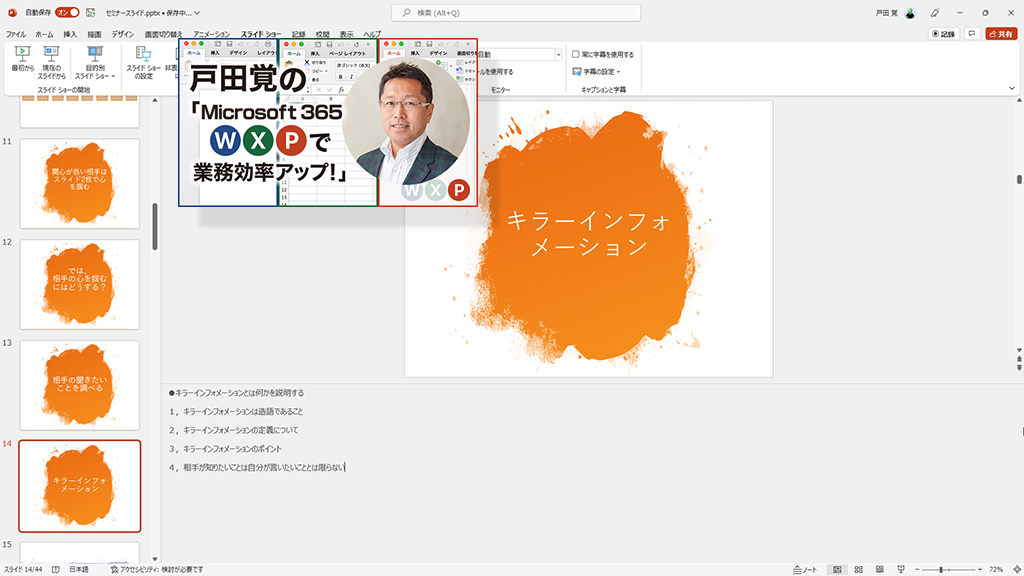The width and height of the screenshot is (1024, 576).
Task: Click the 共有 (Share) button
Action: (x=1002, y=32)
